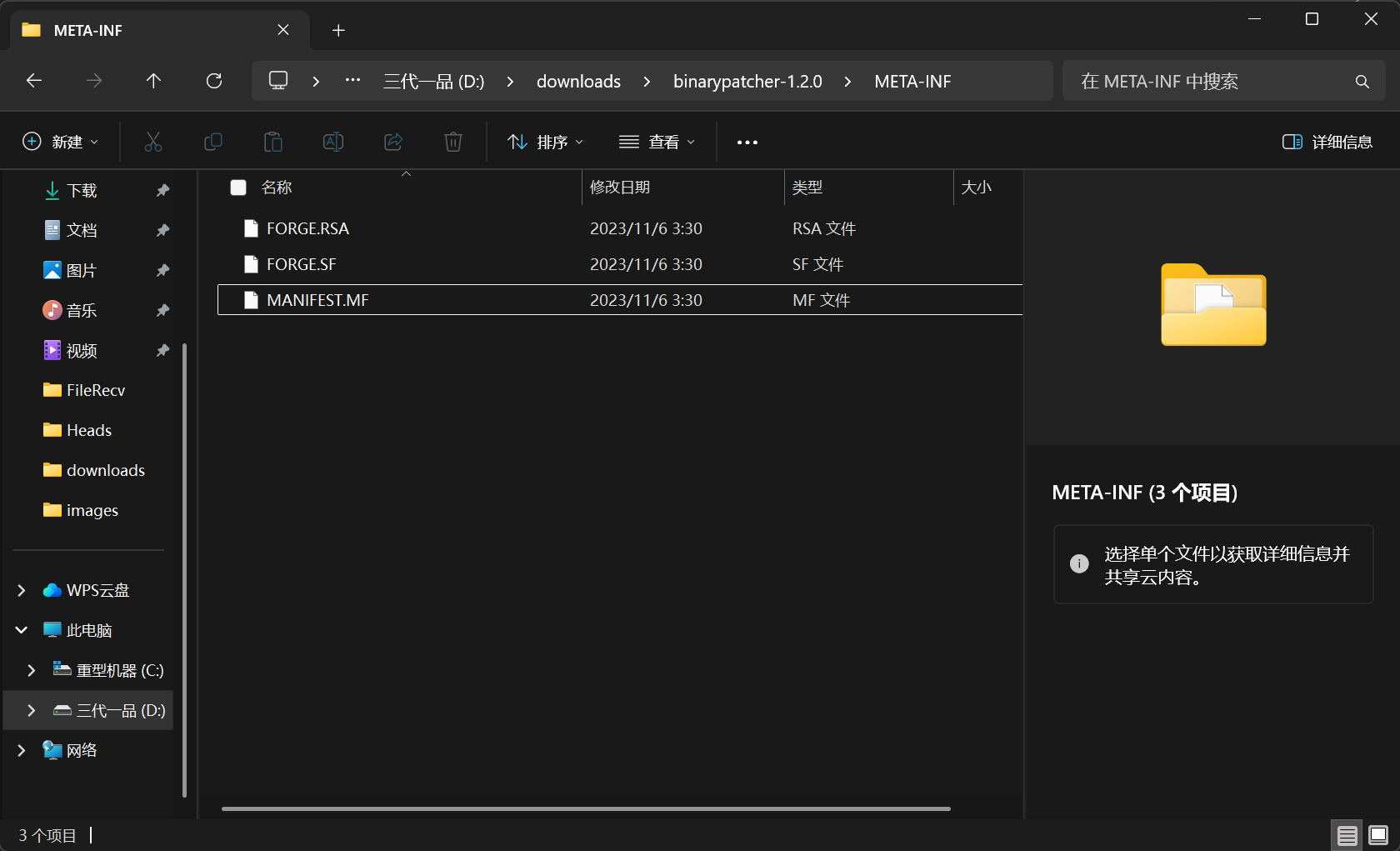Unpin 下载 using its pin icon

pos(162,191)
